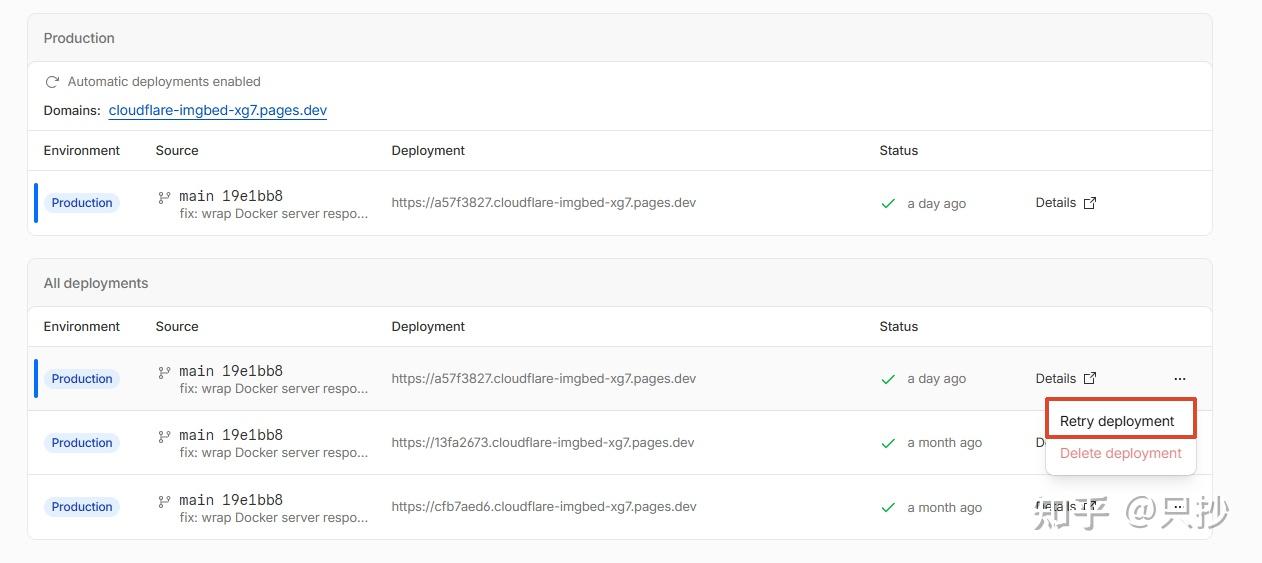Open the cfb7aed6 deployment URL

tap(544, 507)
